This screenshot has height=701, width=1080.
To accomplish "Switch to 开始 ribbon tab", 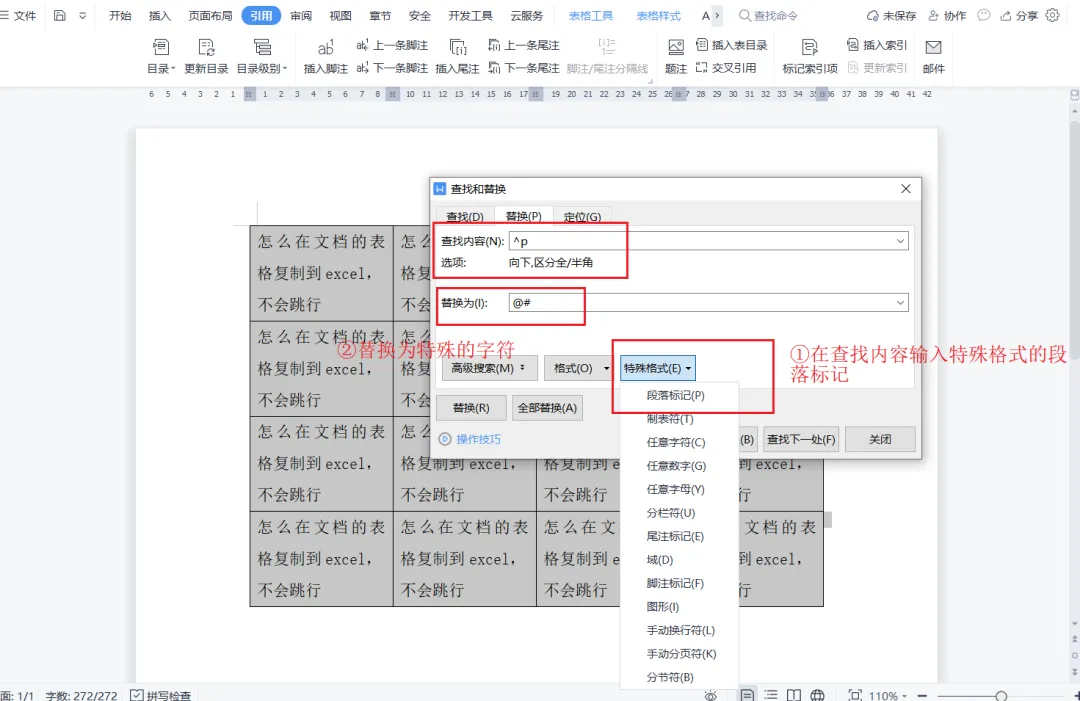I will coord(120,15).
